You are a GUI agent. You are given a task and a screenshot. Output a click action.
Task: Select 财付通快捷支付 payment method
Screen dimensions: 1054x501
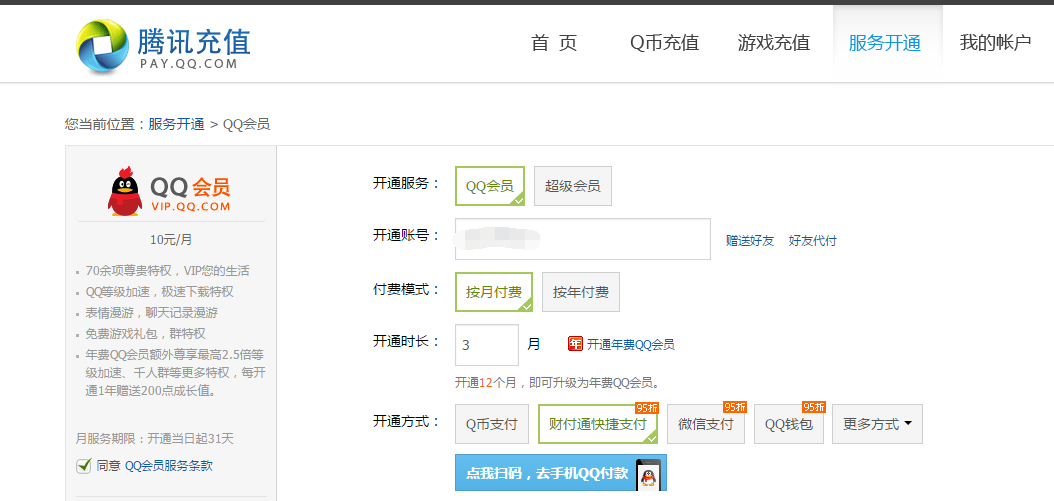point(598,424)
